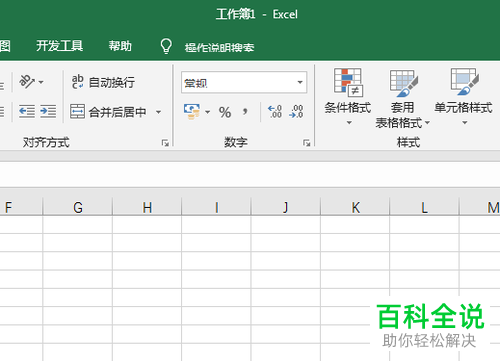Screen dimensions: 500x361
Task: Click decrease decimal icon
Action: (296, 111)
